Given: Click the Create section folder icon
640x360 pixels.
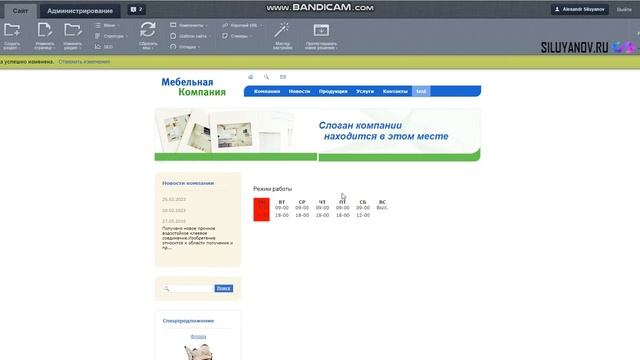Looking at the screenshot, I should [12, 30].
